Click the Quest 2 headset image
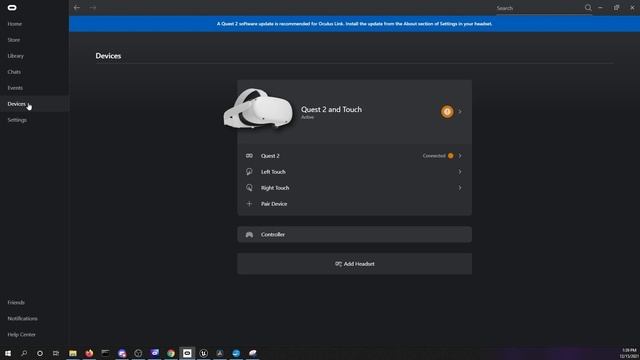 pos(258,108)
